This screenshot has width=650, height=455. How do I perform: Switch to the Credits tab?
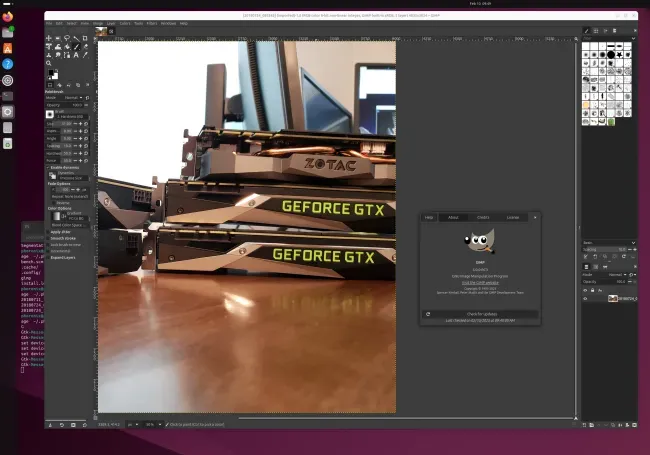pos(483,218)
